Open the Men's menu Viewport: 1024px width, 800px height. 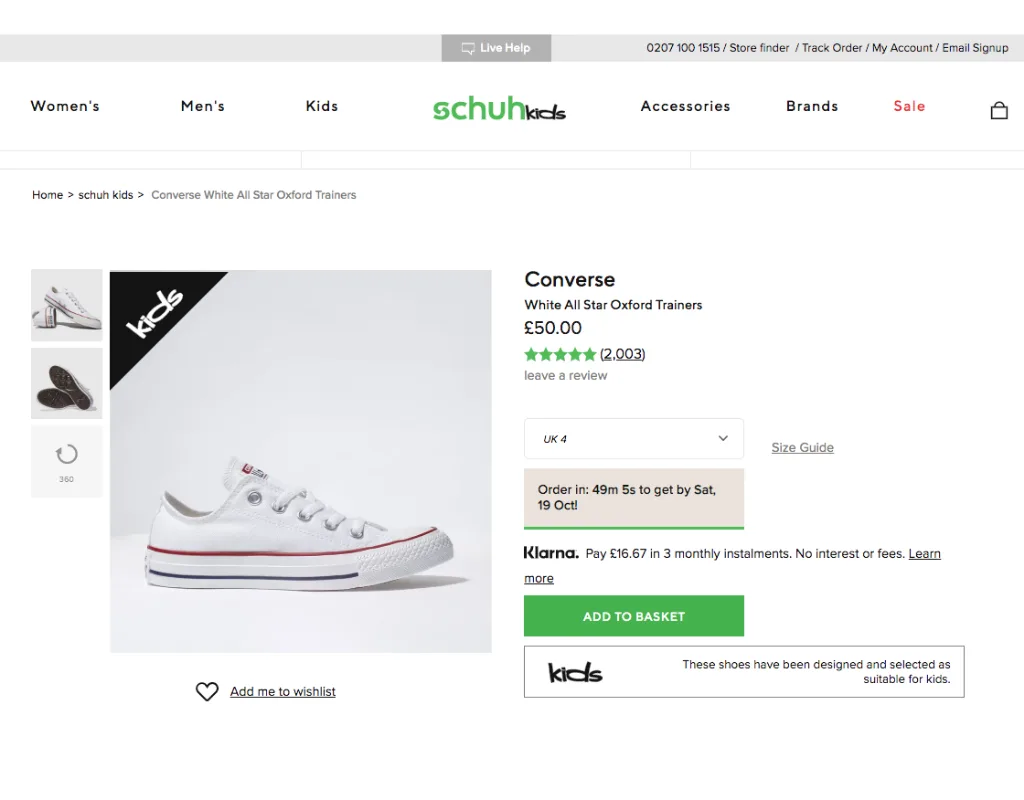click(203, 106)
